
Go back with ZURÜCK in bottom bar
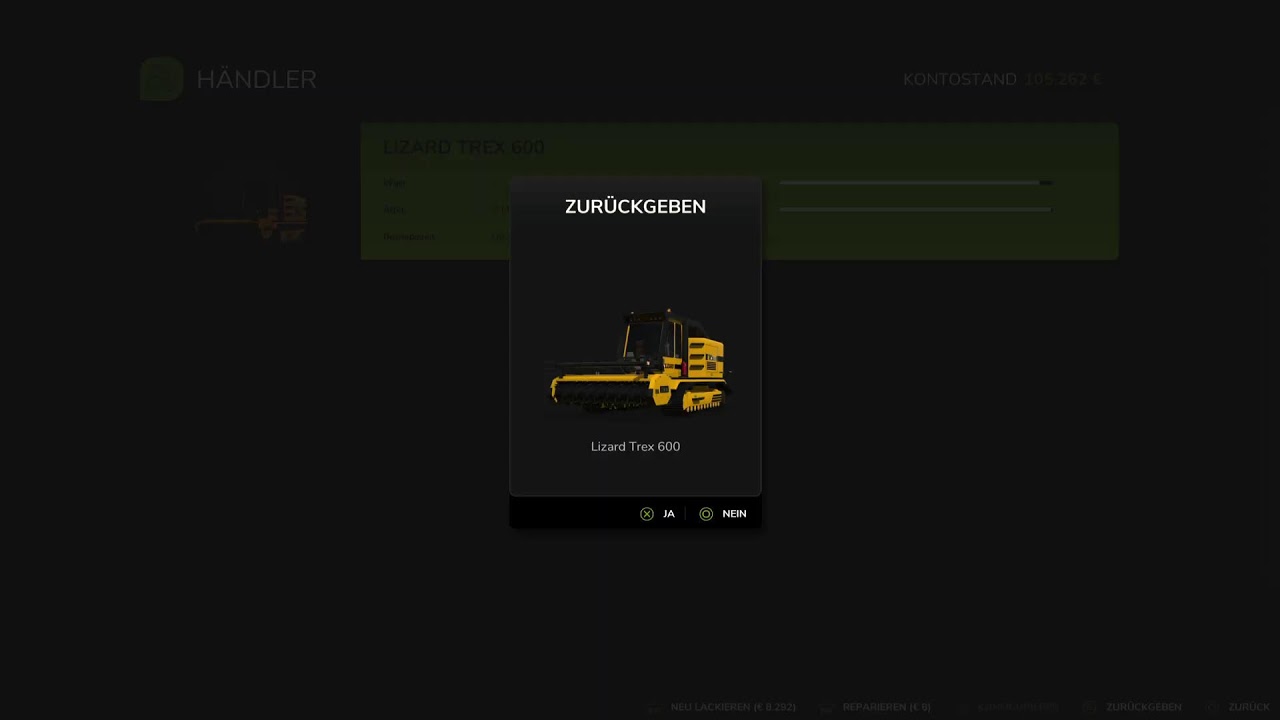[1249, 707]
